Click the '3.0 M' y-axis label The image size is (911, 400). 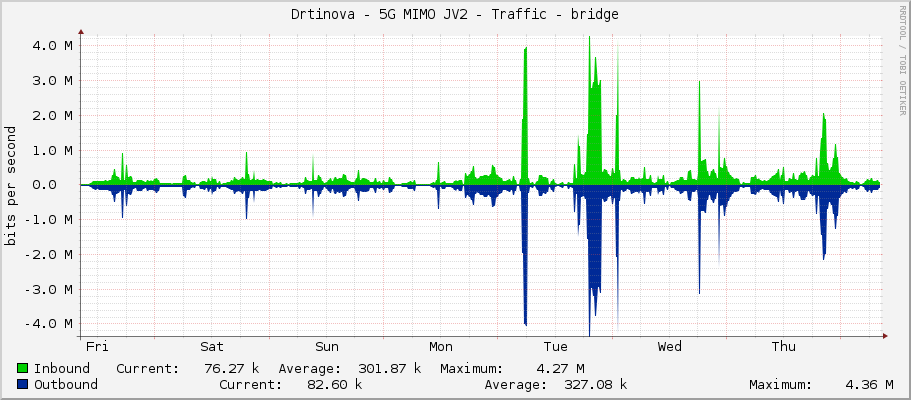click(x=53, y=81)
